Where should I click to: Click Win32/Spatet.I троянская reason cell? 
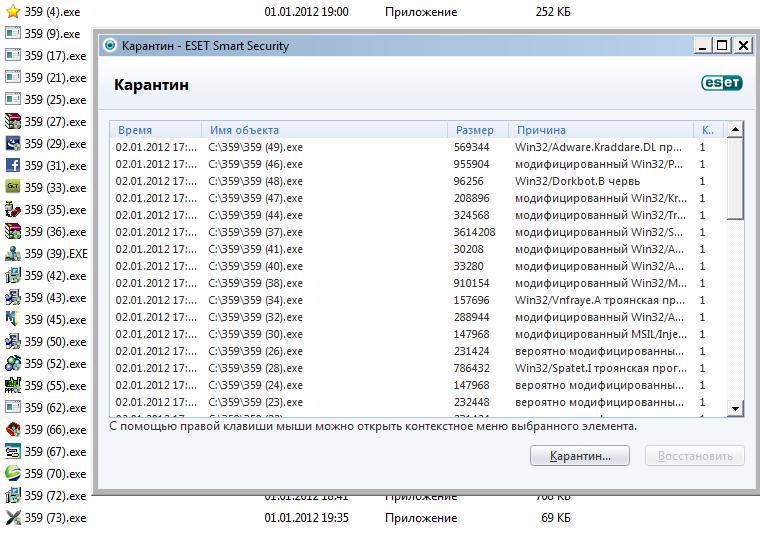601,368
